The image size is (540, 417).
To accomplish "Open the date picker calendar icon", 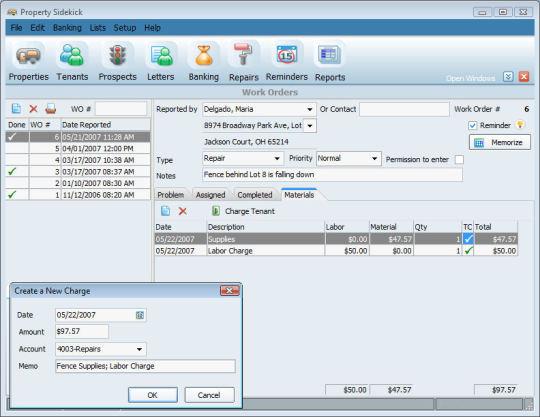I will click(x=140, y=315).
